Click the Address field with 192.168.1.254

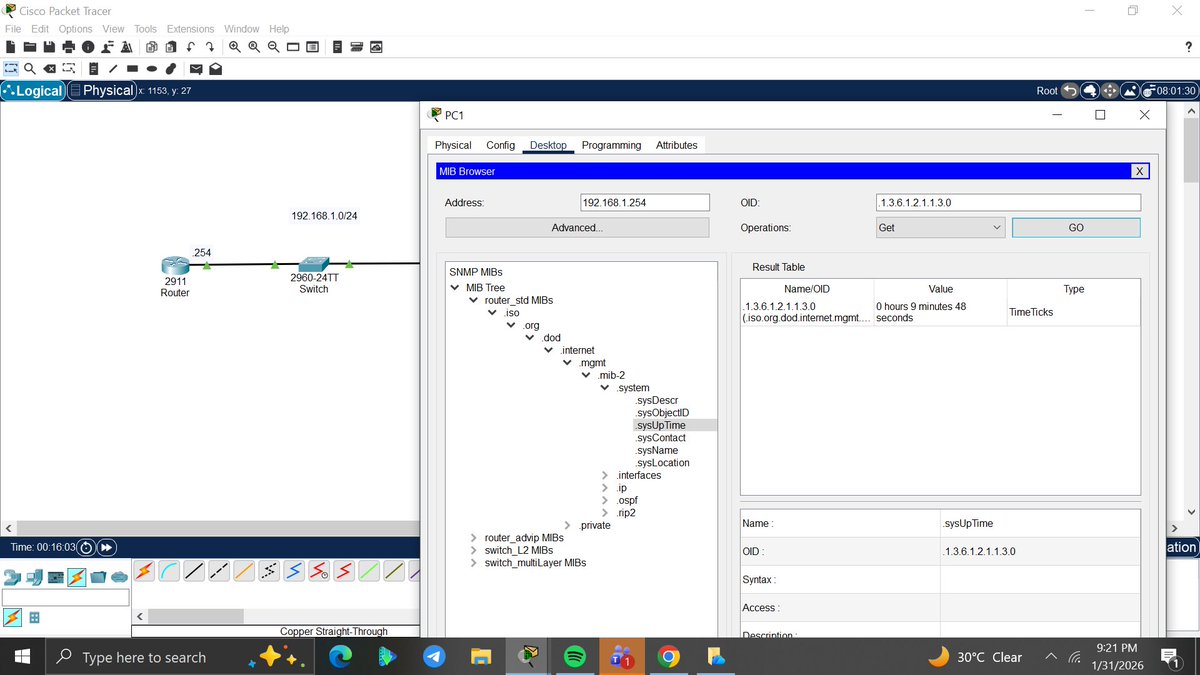[644, 202]
